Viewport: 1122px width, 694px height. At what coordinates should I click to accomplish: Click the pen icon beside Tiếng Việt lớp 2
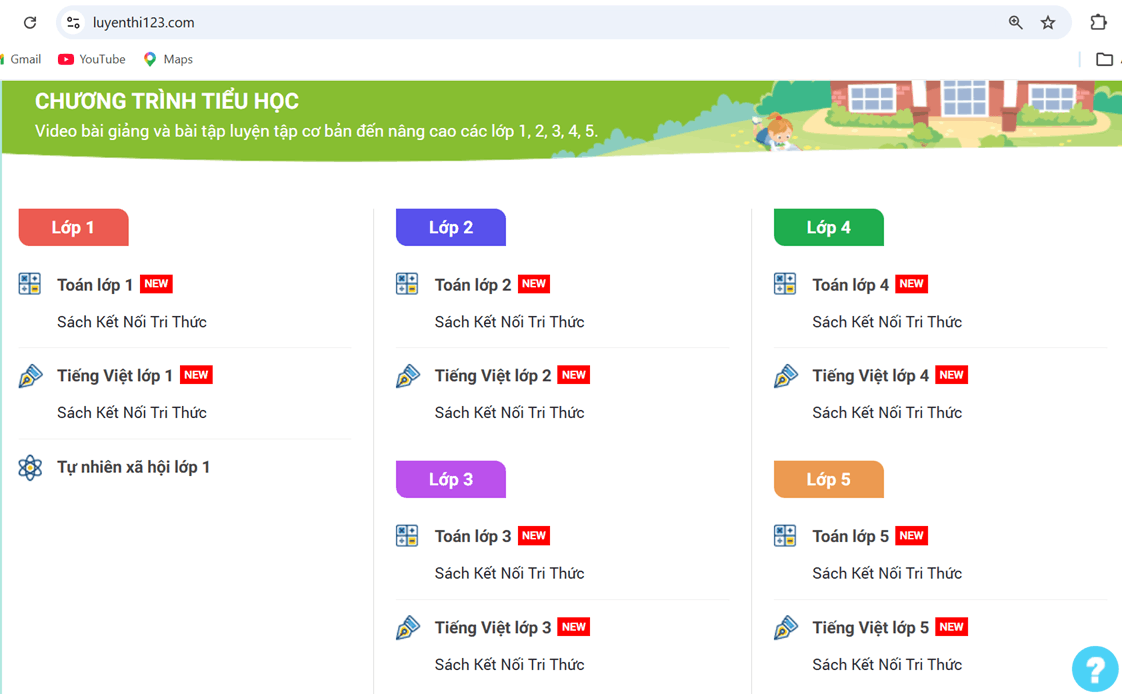tap(408, 376)
